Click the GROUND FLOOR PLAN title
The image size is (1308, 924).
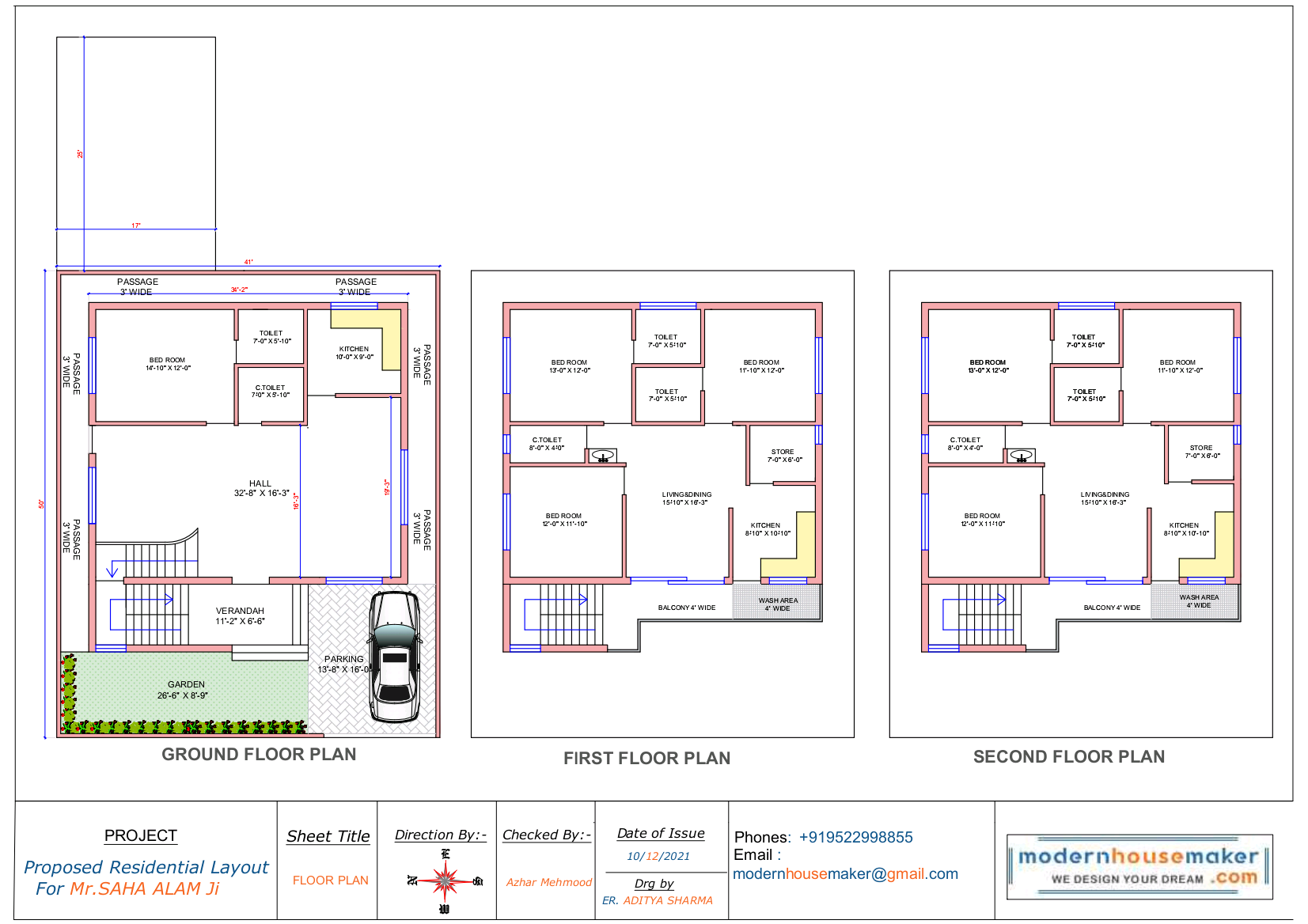click(259, 755)
